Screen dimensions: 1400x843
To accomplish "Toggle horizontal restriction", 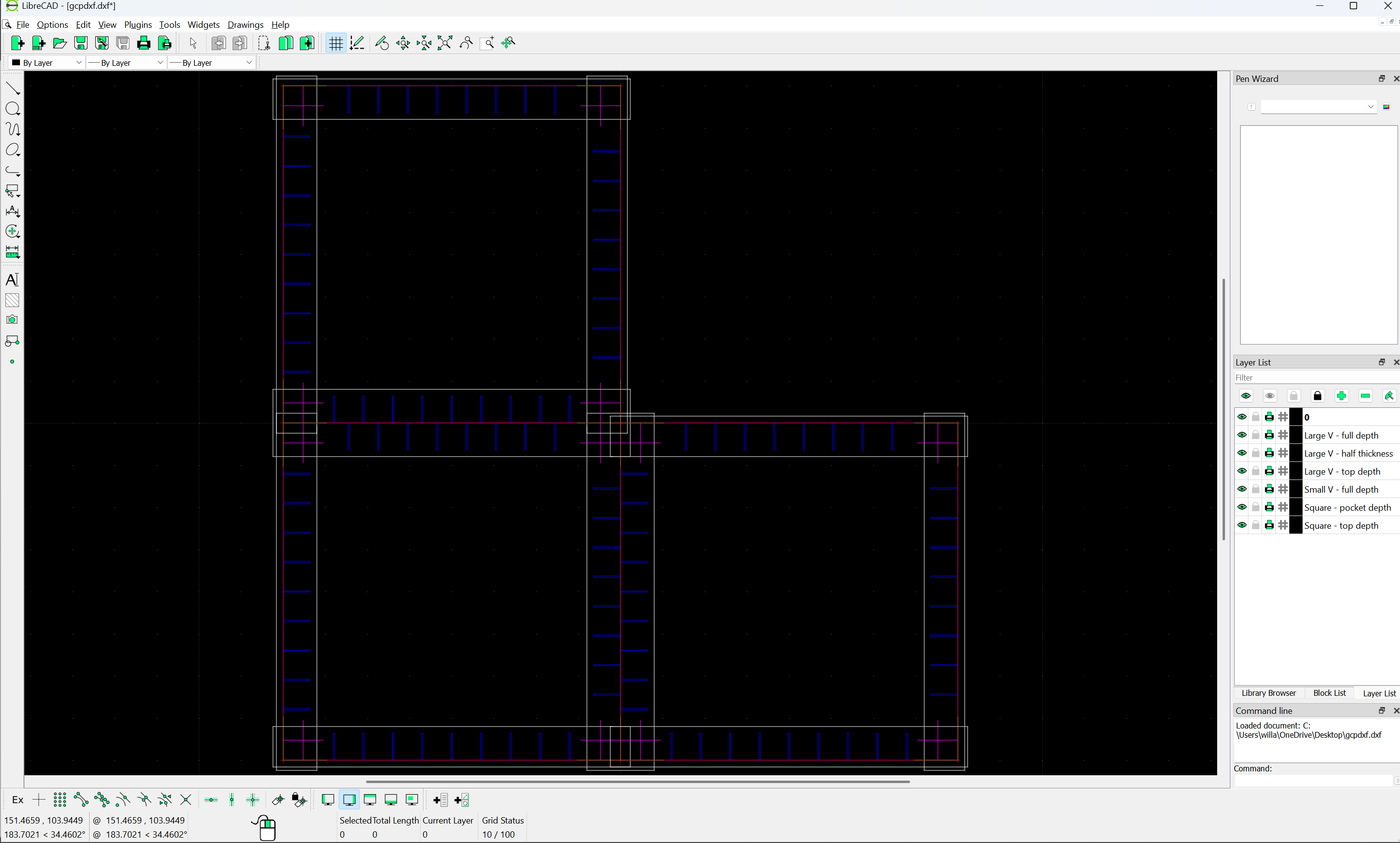I will pos(211,800).
